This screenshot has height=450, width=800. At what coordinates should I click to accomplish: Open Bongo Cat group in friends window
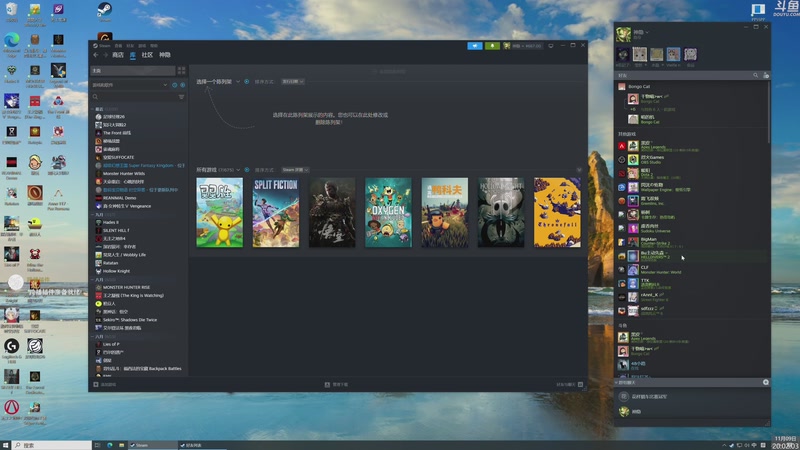pos(639,87)
